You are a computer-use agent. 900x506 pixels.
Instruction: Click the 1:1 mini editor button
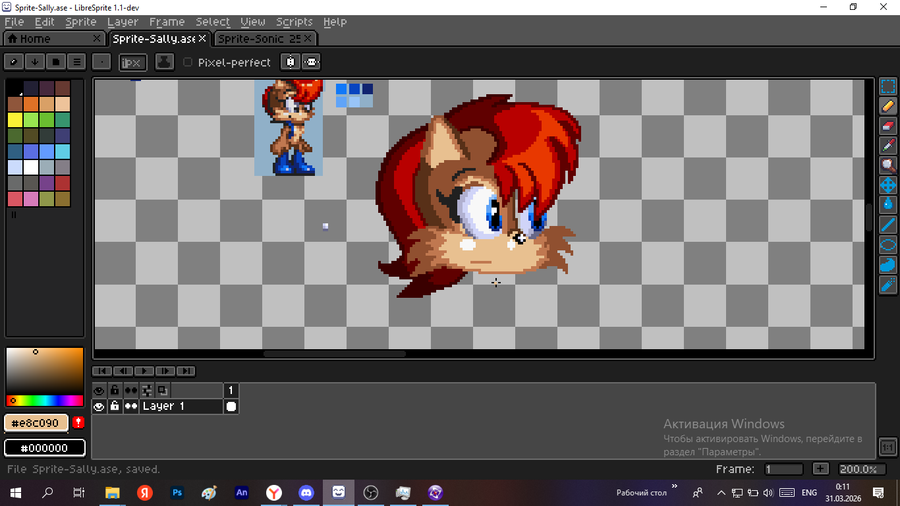[x=887, y=447]
